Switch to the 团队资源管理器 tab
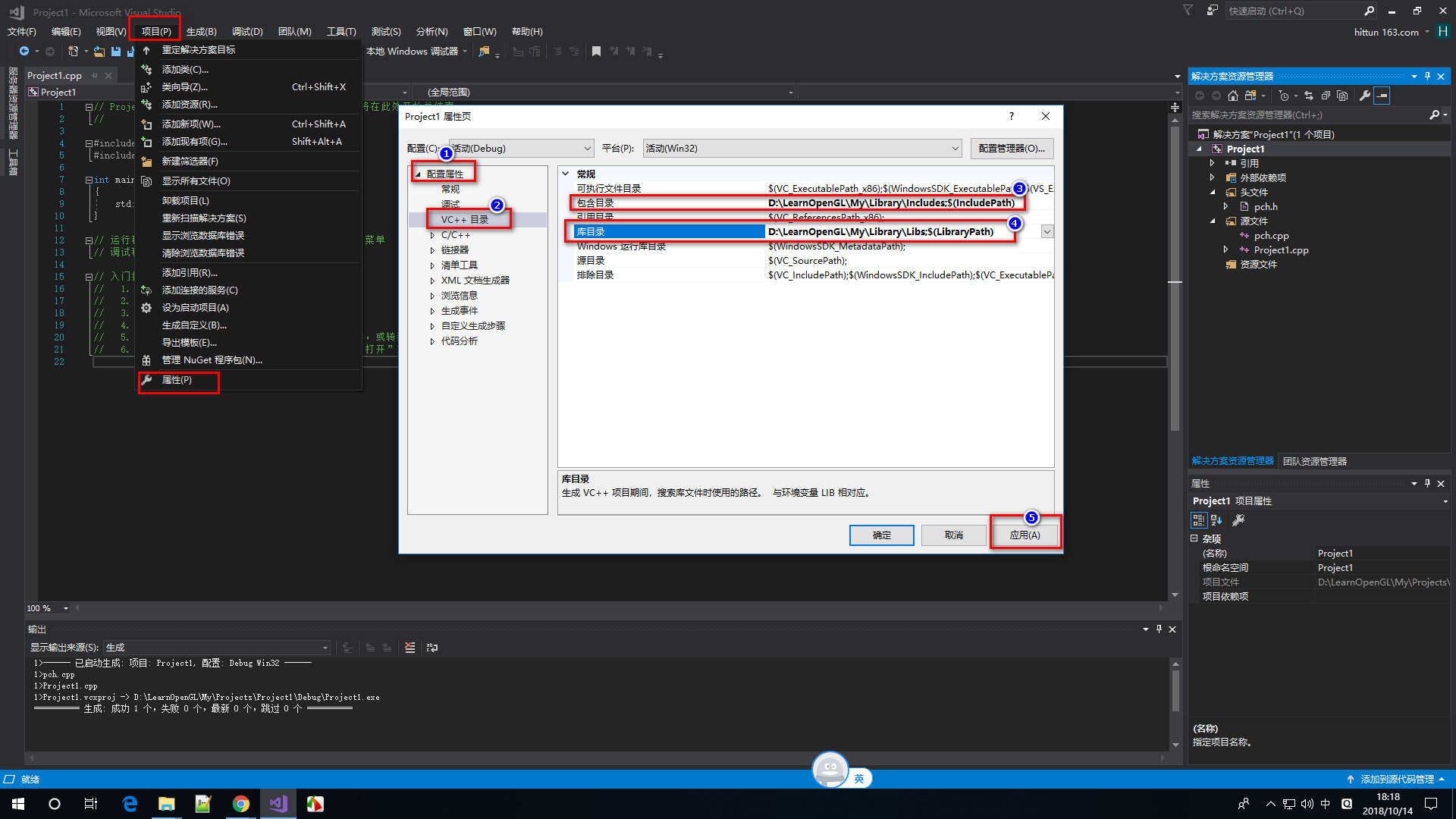Image resolution: width=1456 pixels, height=819 pixels. point(1315,461)
